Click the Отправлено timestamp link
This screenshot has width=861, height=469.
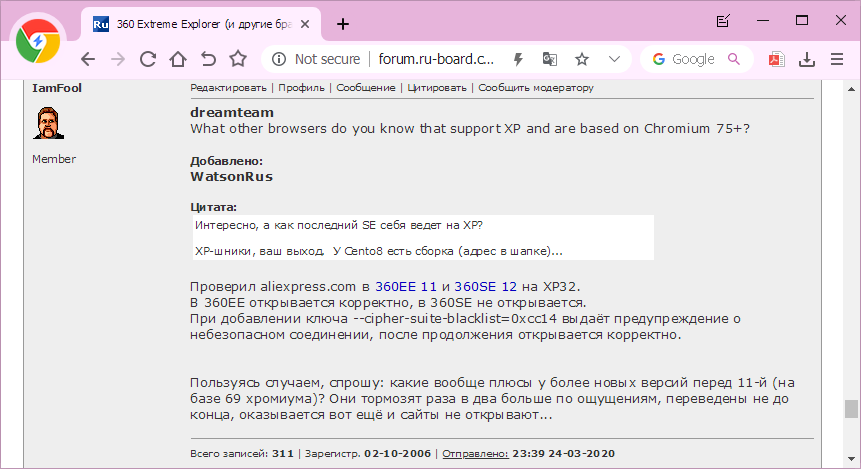[476, 454]
